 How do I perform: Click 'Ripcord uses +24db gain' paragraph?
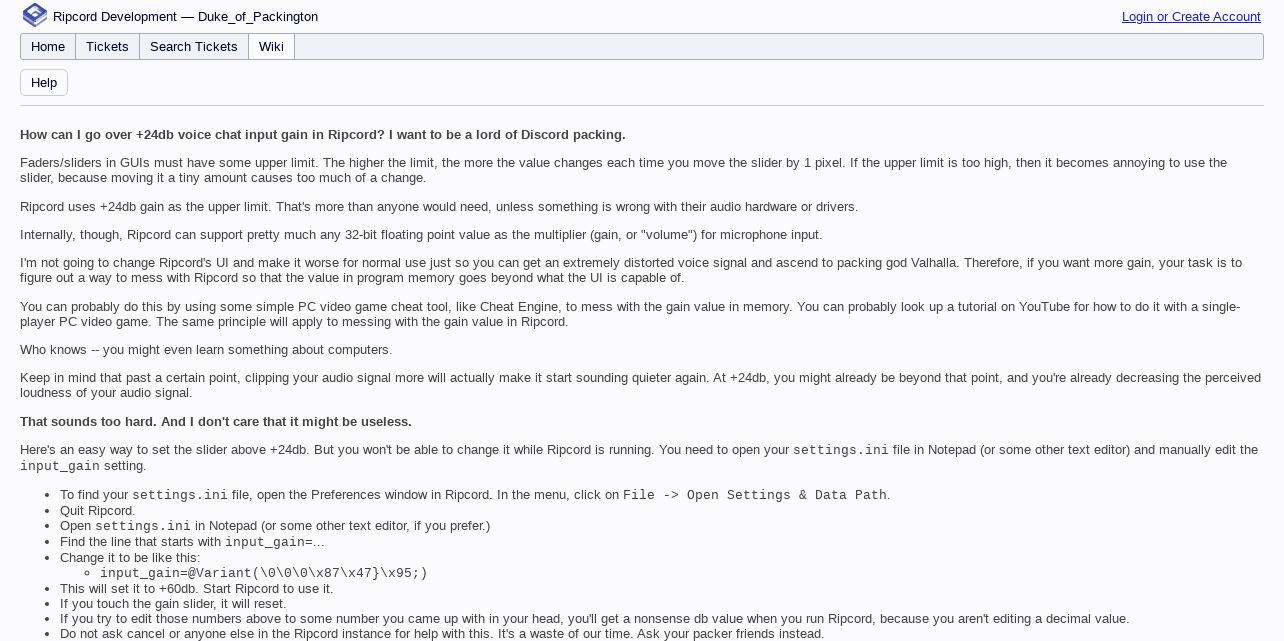click(439, 207)
